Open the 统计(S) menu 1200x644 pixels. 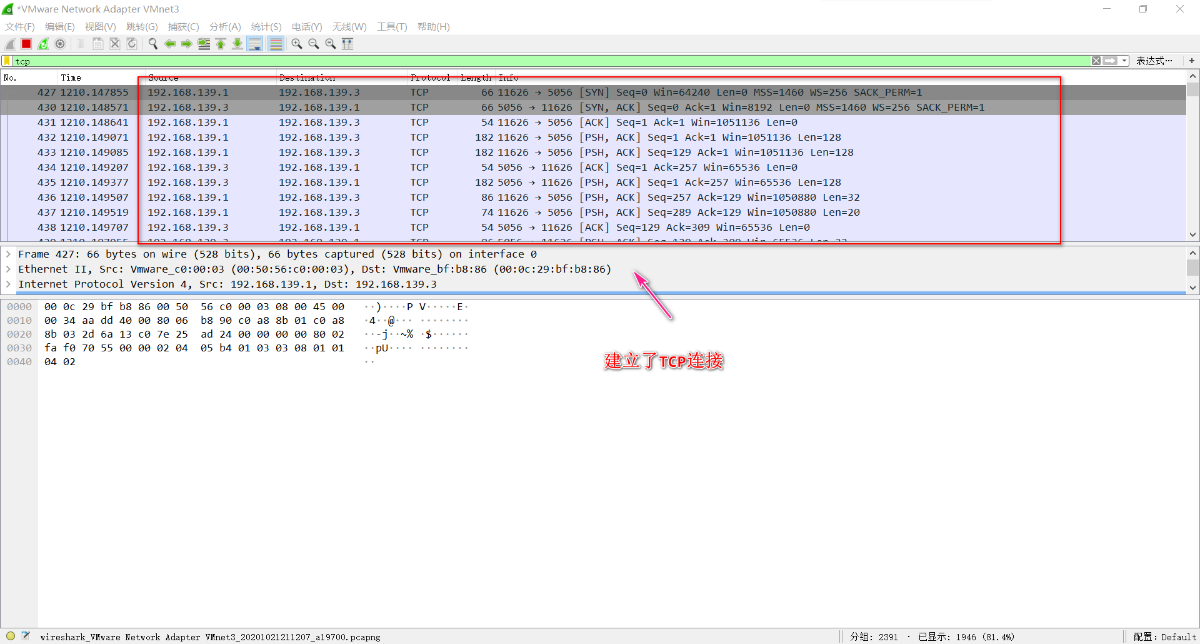tap(266, 26)
